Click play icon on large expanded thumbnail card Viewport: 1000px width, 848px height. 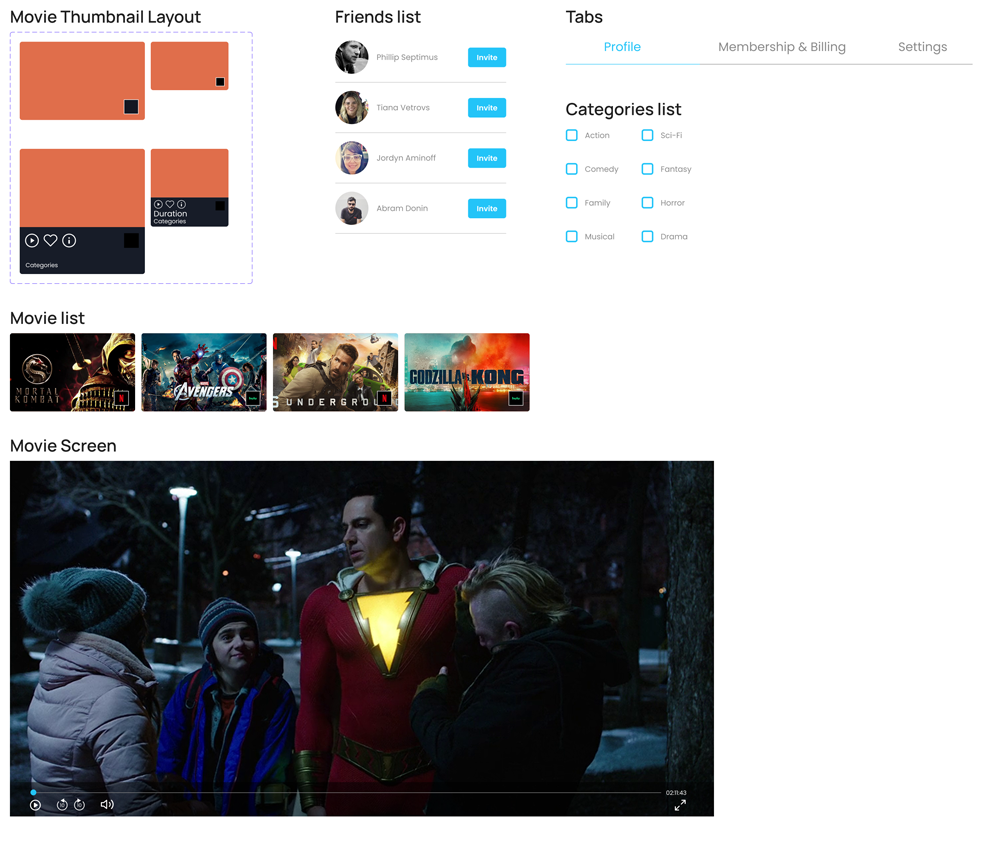(32, 240)
